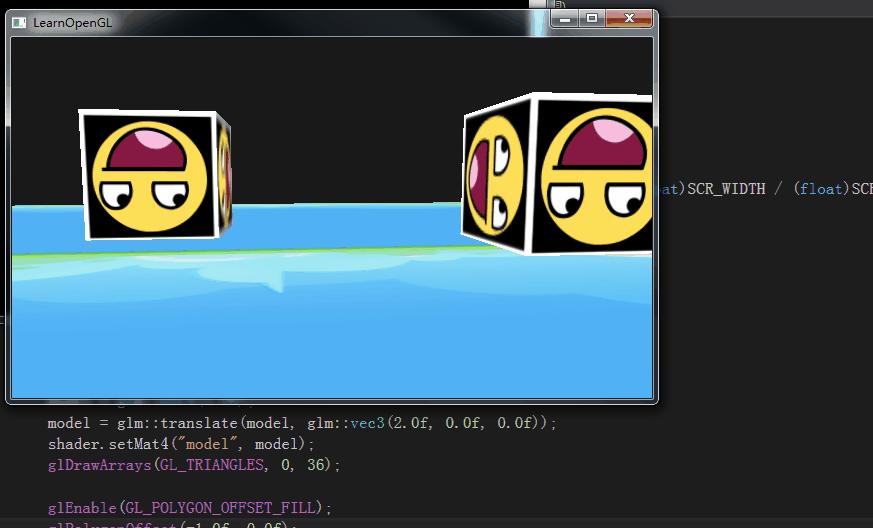Image resolution: width=873 pixels, height=528 pixels.
Task: Click the LearnOpenGL title bar text
Action: (72, 23)
